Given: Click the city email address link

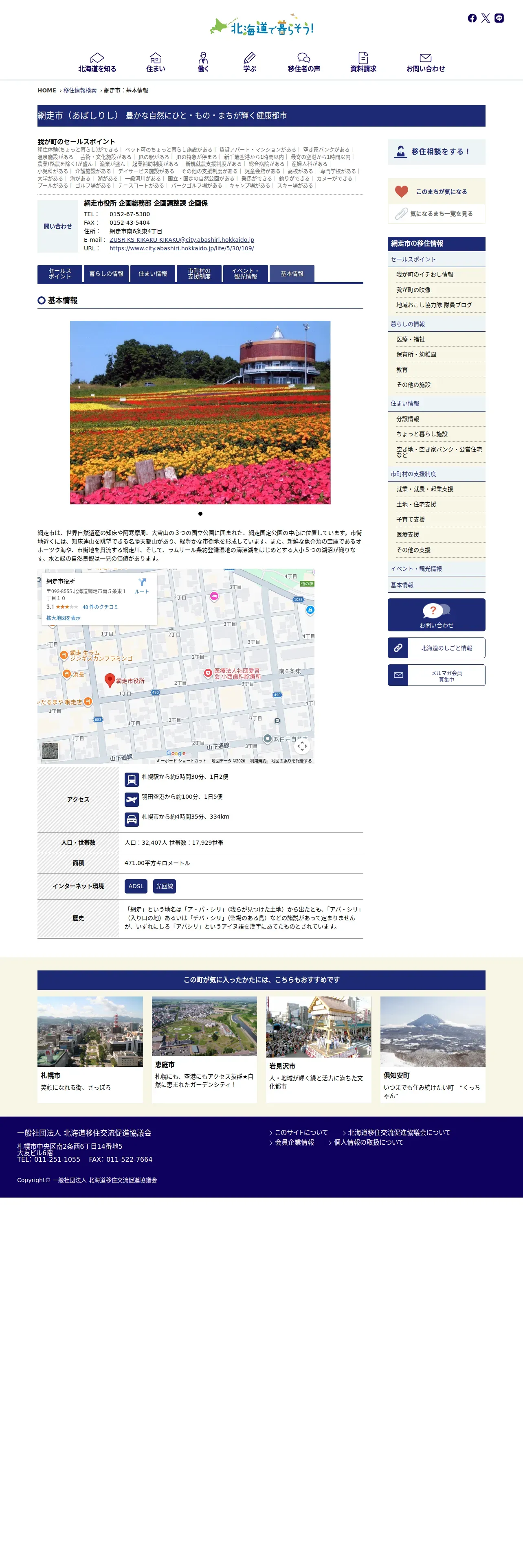Looking at the screenshot, I should [x=181, y=240].
